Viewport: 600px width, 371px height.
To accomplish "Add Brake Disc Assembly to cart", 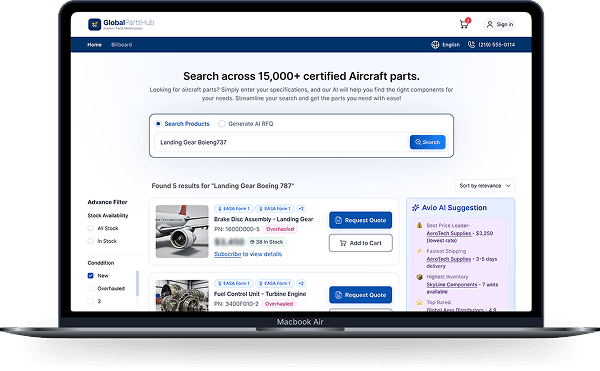I will [x=360, y=243].
